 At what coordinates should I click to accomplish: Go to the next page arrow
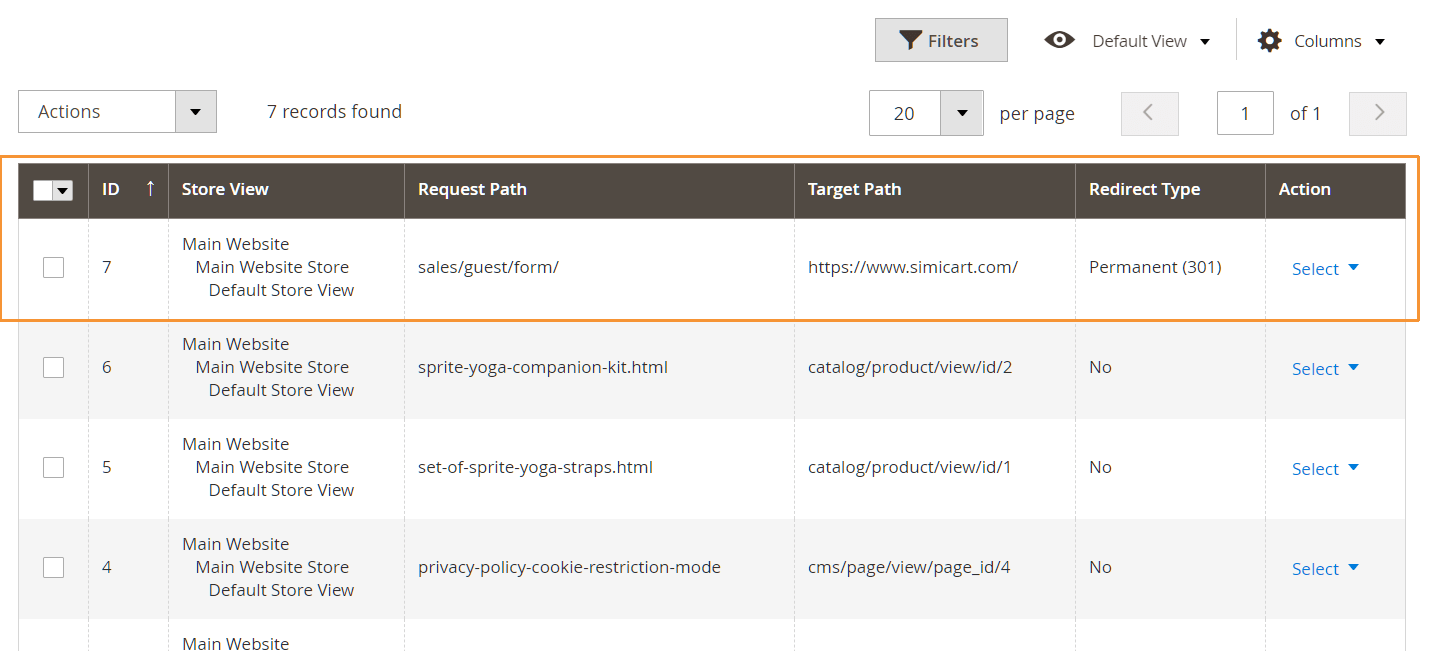1378,113
